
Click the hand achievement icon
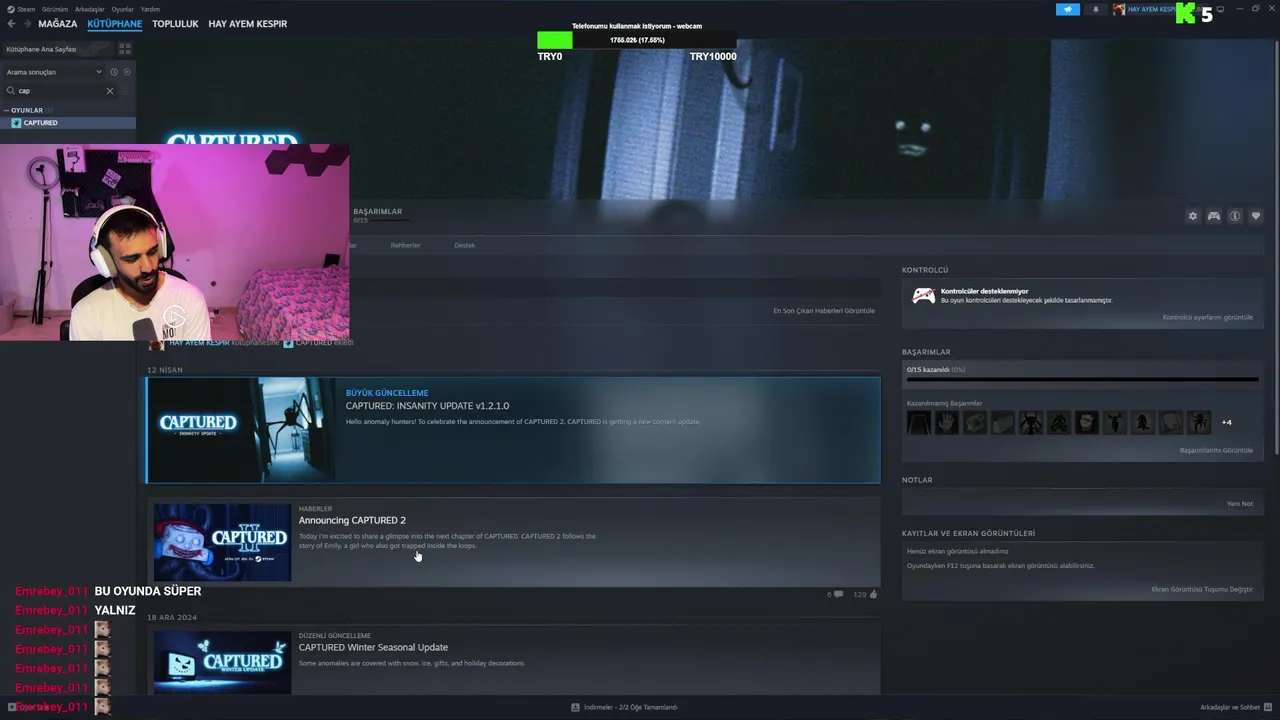[946, 422]
